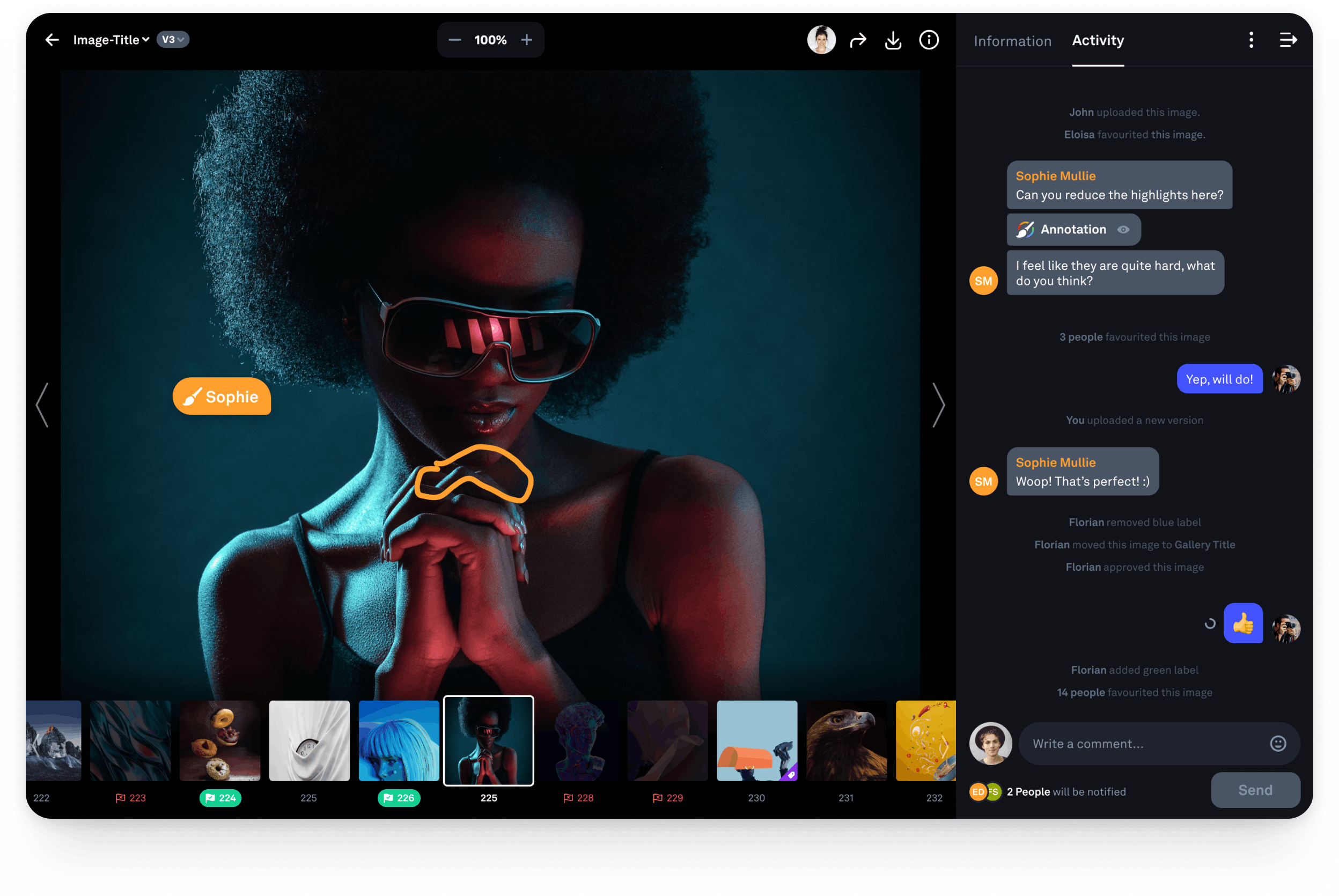Open the emoji picker in the comment field
Screen dimensions: 1339x896
point(1278,744)
